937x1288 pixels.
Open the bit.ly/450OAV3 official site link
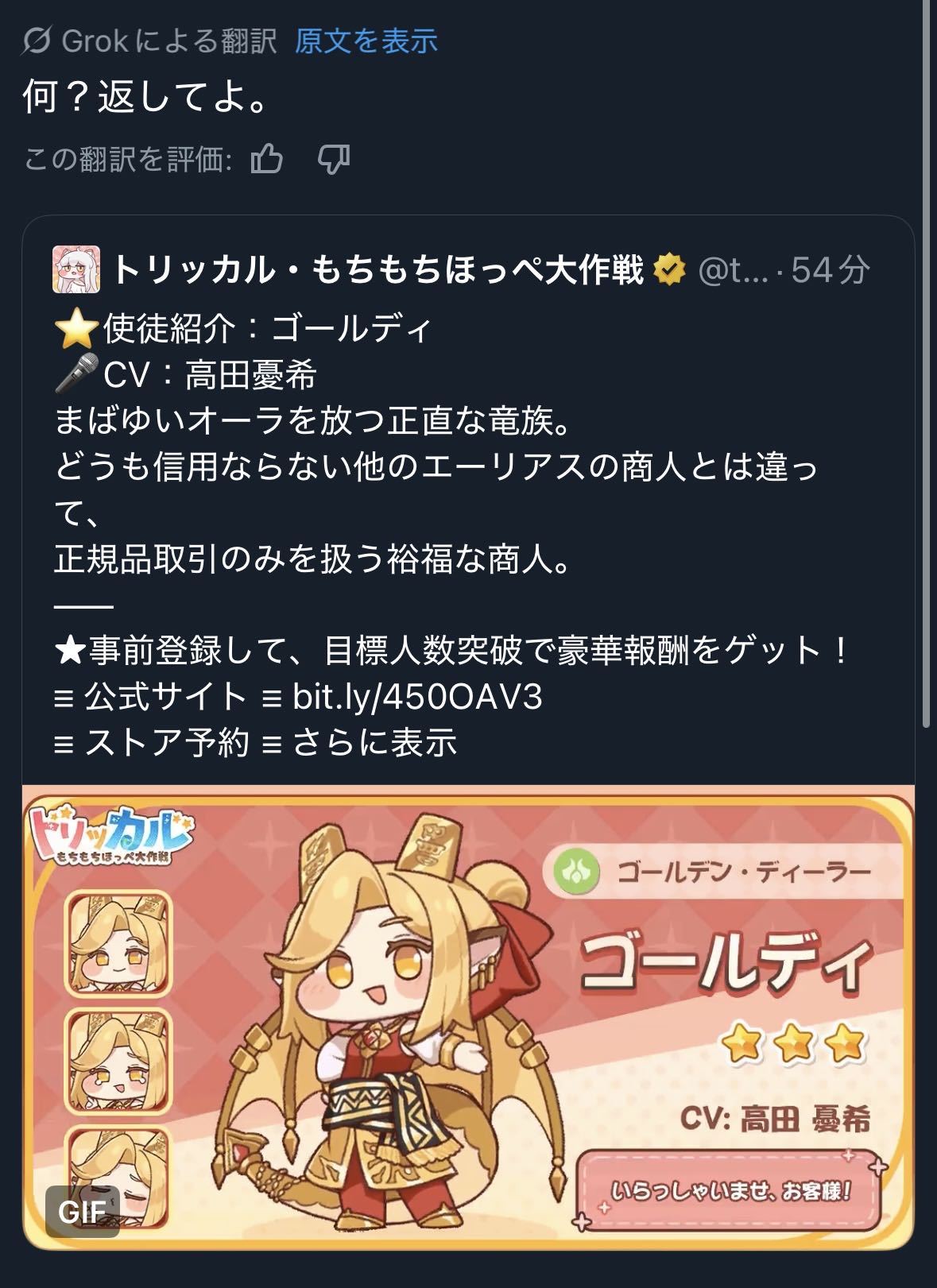coord(418,697)
